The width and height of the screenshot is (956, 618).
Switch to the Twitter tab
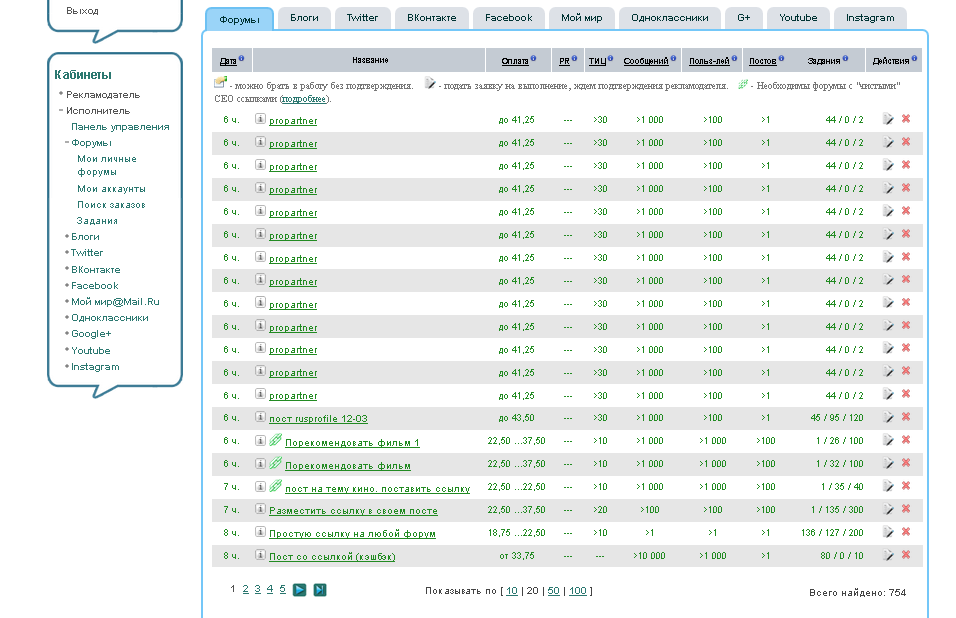tap(362, 18)
